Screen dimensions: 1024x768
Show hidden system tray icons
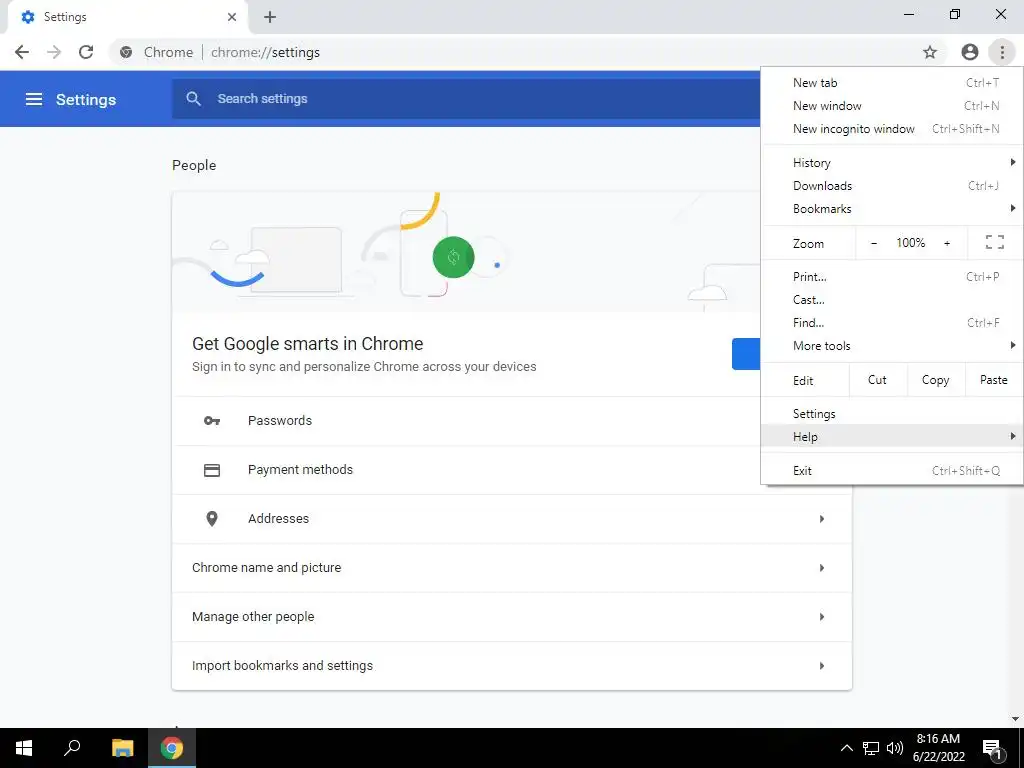(x=846, y=748)
